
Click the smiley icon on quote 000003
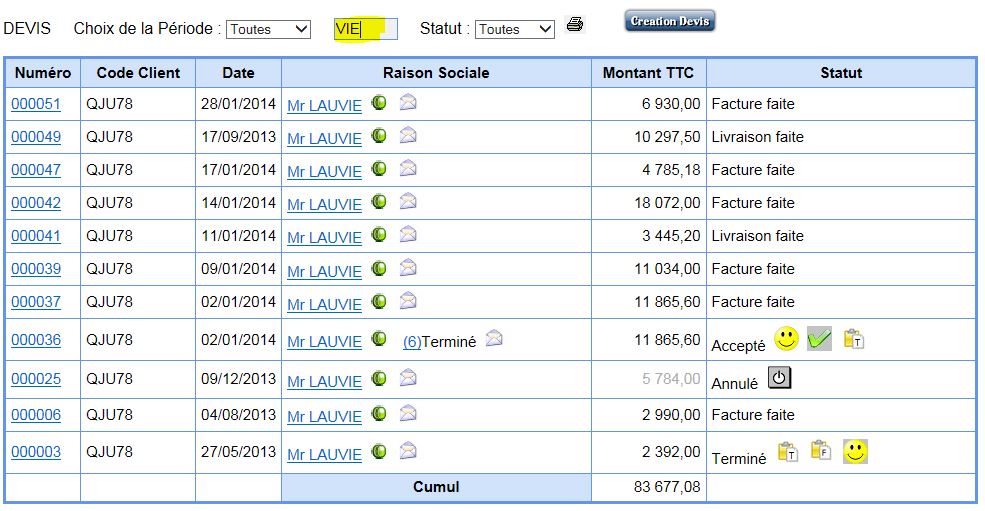[x=854, y=452]
